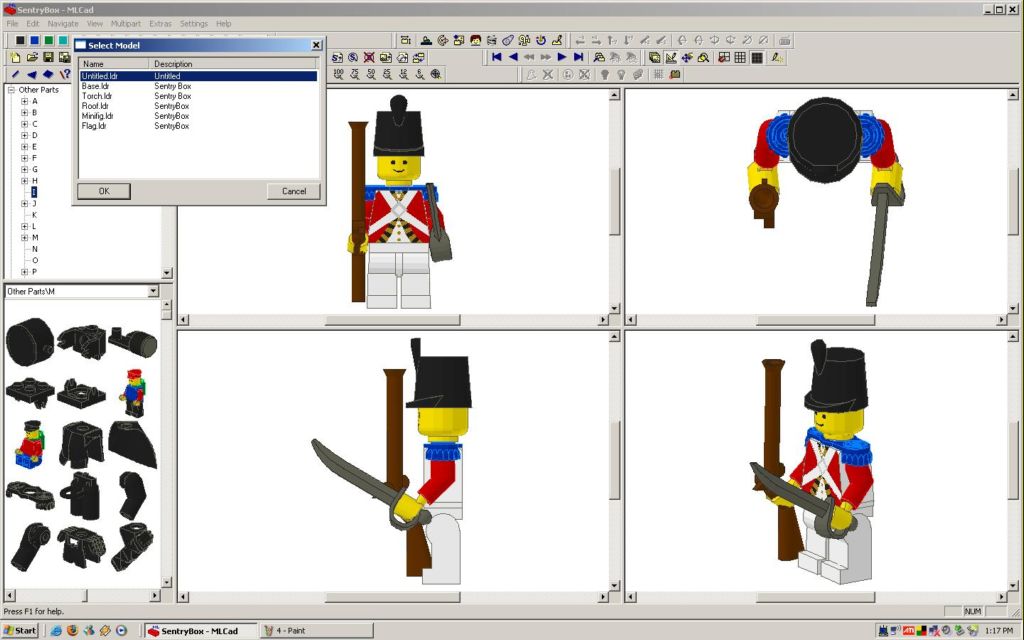Click the minifig generator face icon
Viewport: 1024px width, 640px height.
475,40
